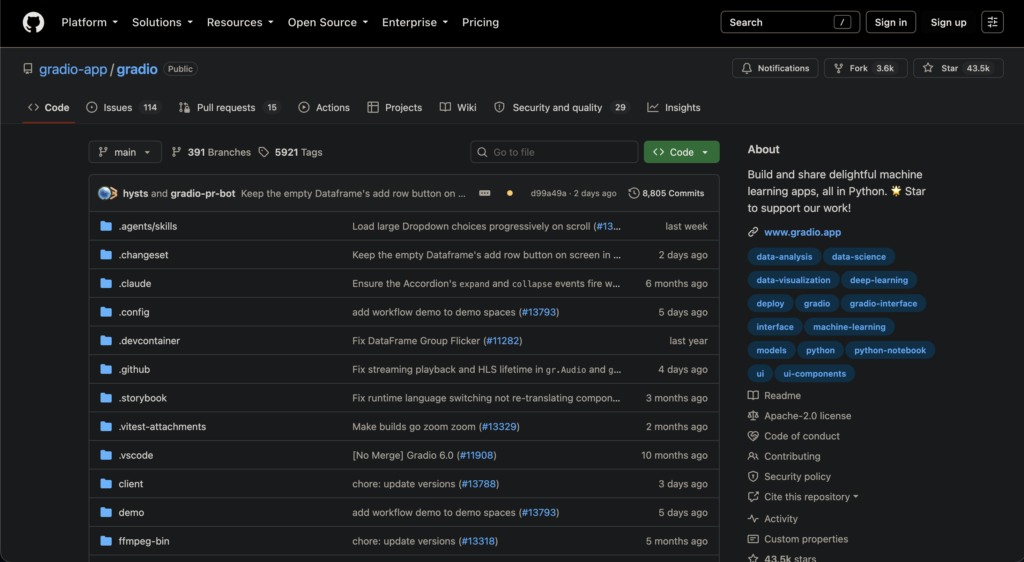The height and width of the screenshot is (562, 1024).
Task: Click the Actions play icon
Action: coord(304,107)
